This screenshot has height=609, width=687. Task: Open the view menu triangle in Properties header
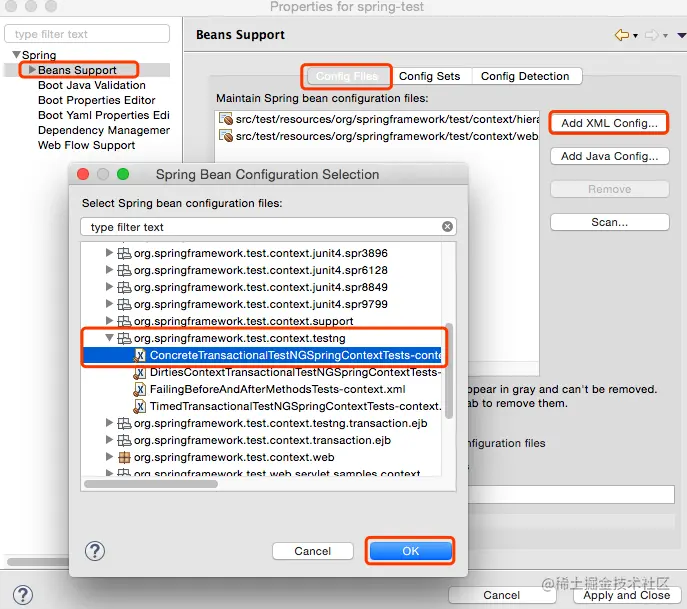[x=682, y=35]
